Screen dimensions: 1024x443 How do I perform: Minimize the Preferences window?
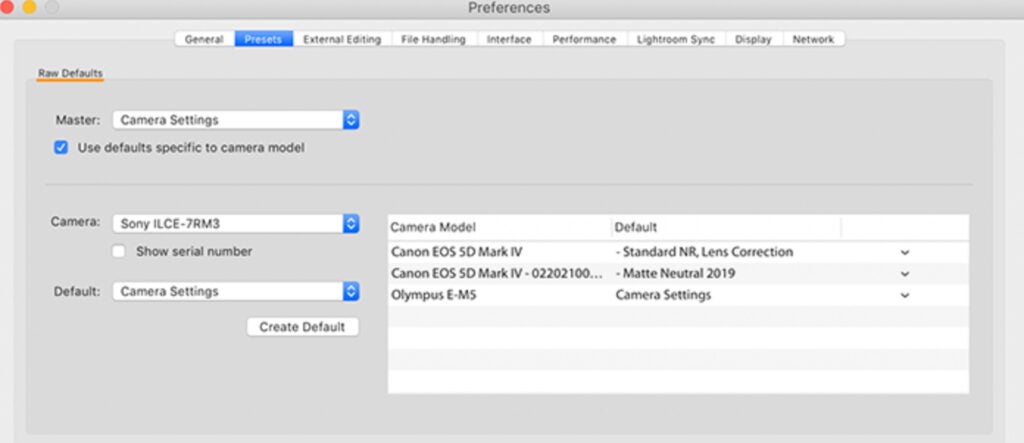point(29,8)
